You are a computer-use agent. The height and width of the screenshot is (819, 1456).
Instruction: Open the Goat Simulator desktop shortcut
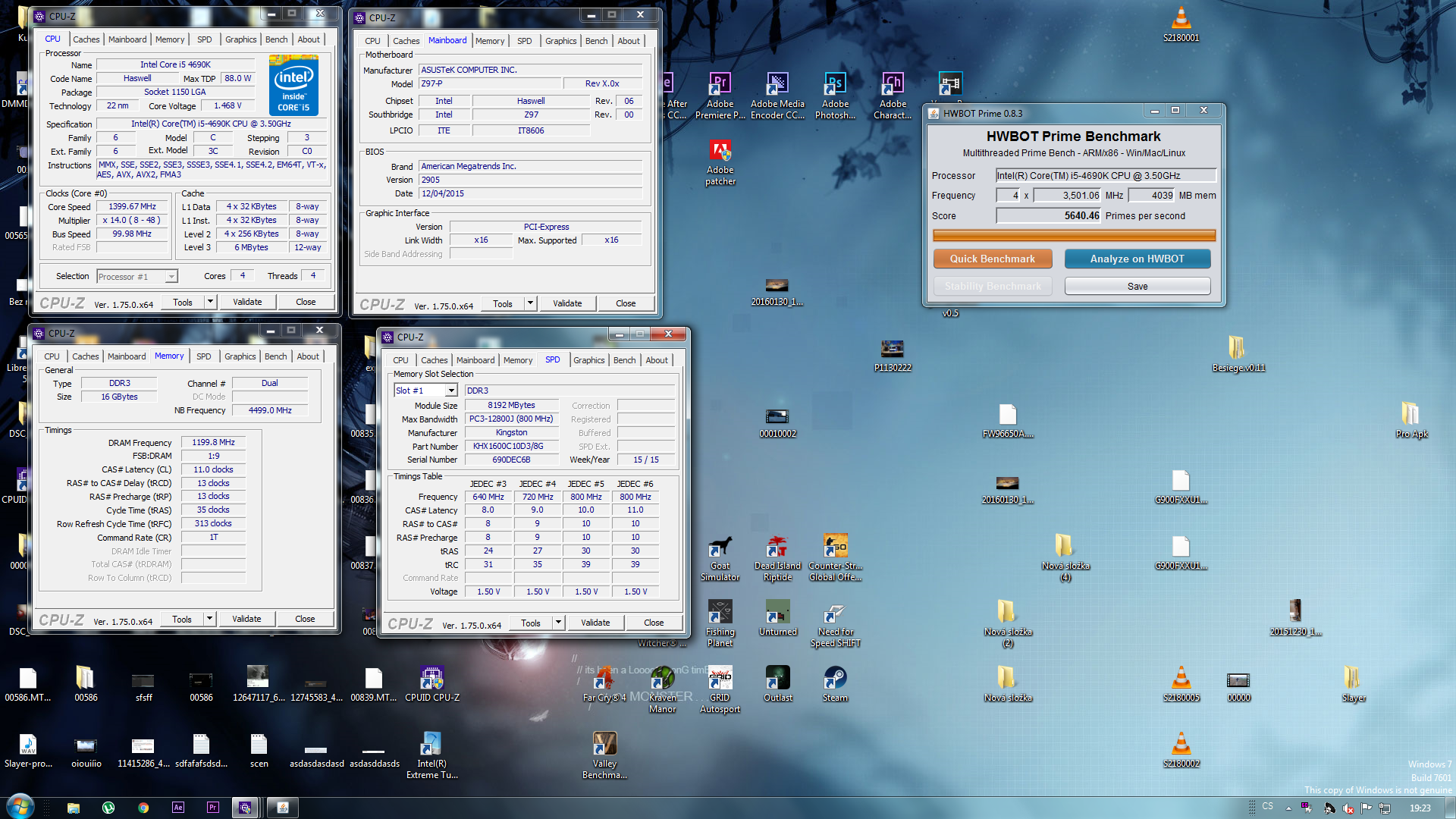pyautogui.click(x=720, y=558)
